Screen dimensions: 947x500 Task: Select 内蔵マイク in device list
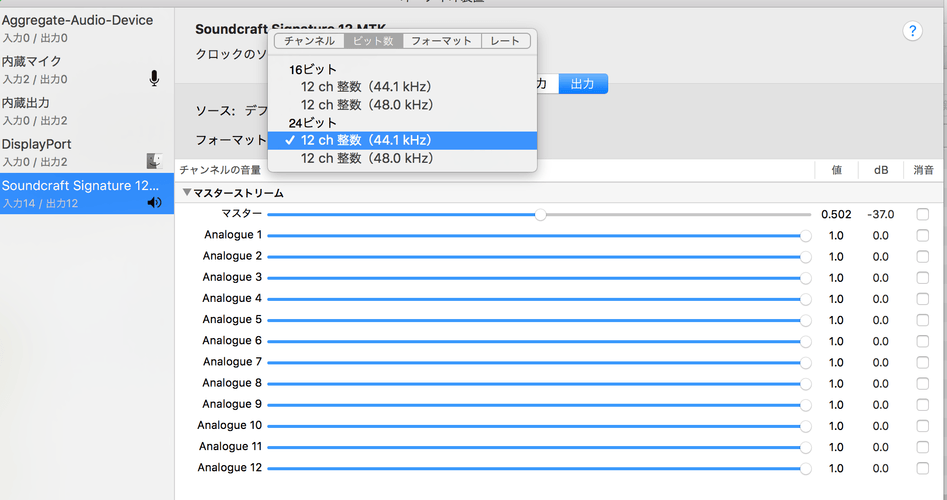(x=87, y=69)
